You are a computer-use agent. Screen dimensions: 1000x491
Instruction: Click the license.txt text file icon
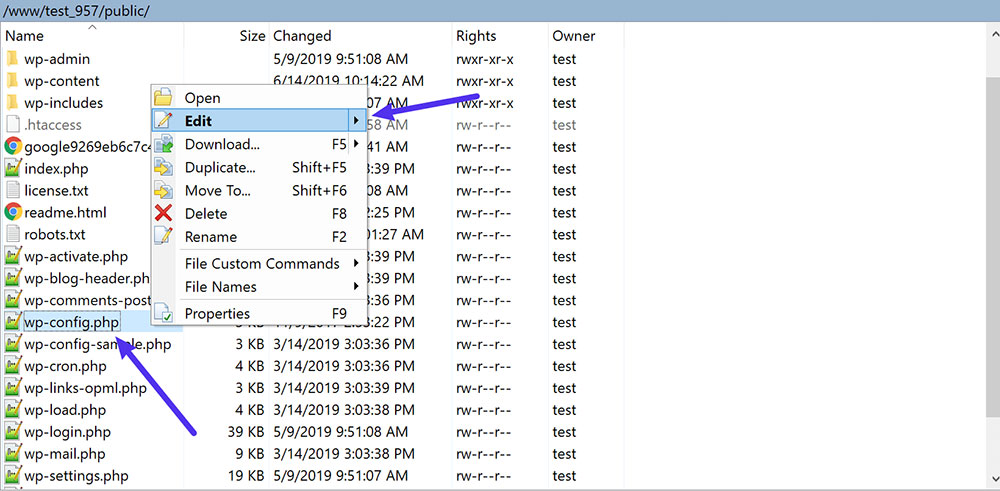(13, 190)
